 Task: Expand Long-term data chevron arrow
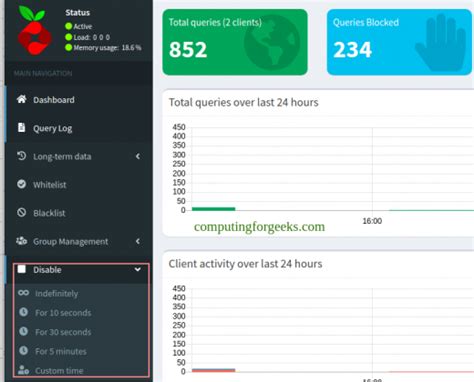coord(138,156)
